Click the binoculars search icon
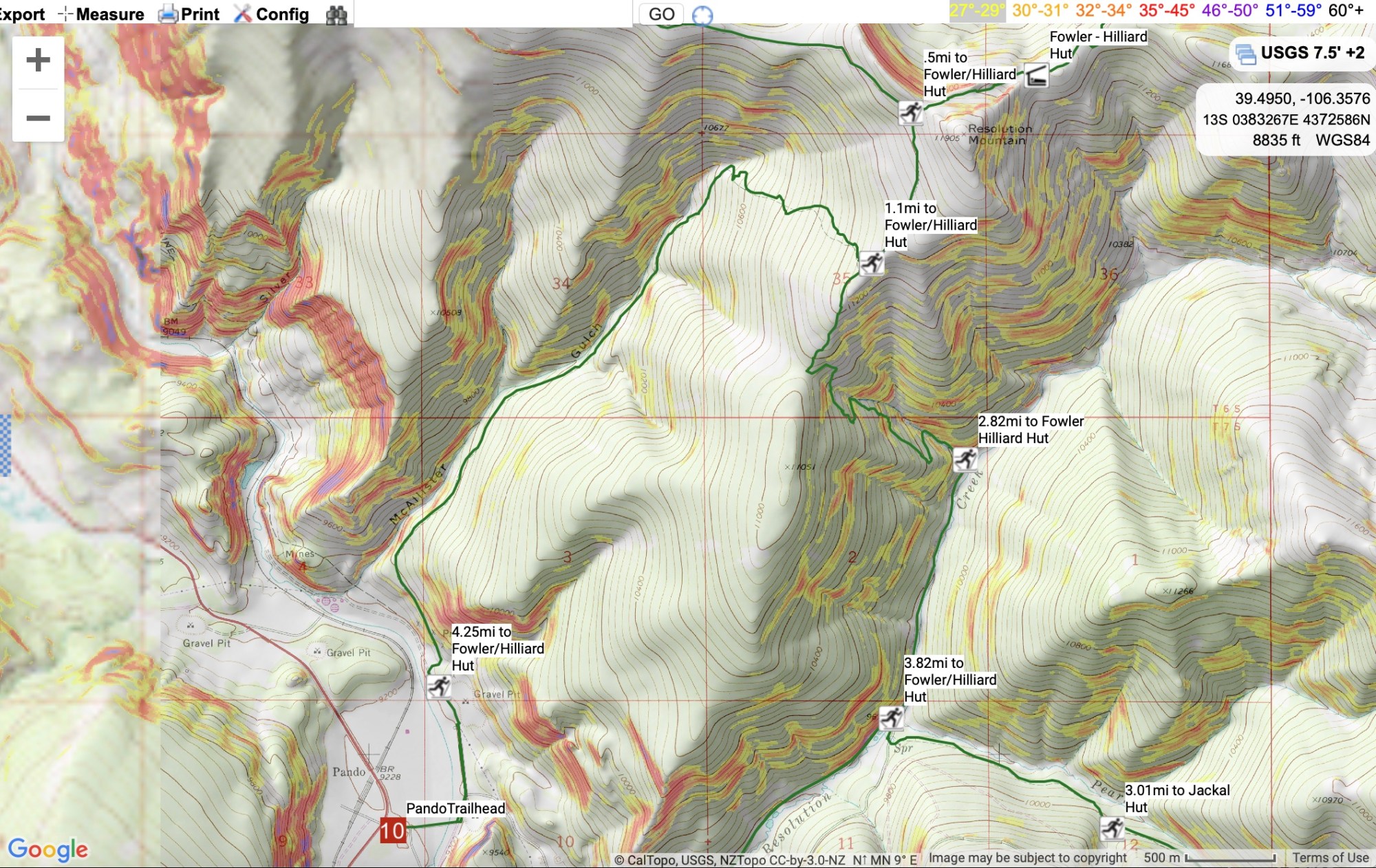Screen dimensions: 1376x868 (x=336, y=14)
